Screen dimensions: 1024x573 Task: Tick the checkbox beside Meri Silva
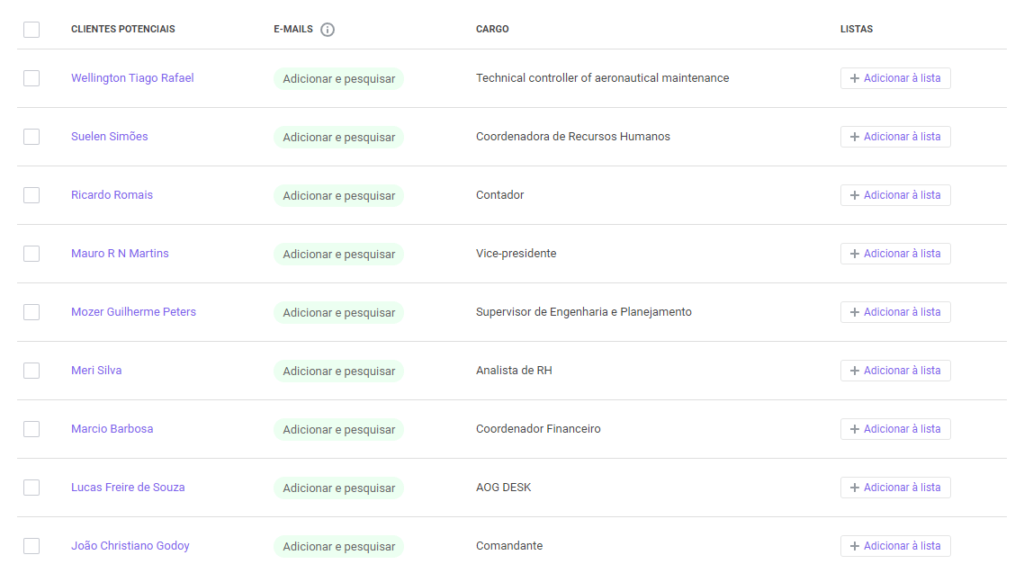31,370
